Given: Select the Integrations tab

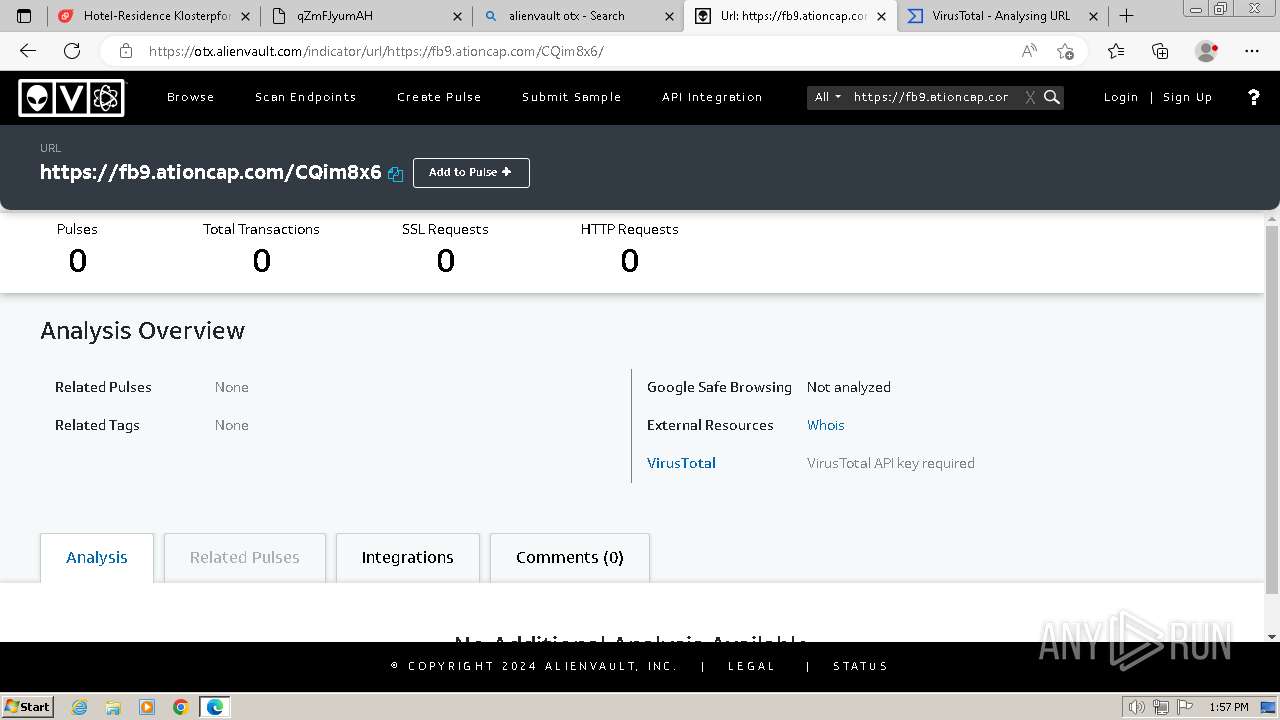Looking at the screenshot, I should 407,558.
